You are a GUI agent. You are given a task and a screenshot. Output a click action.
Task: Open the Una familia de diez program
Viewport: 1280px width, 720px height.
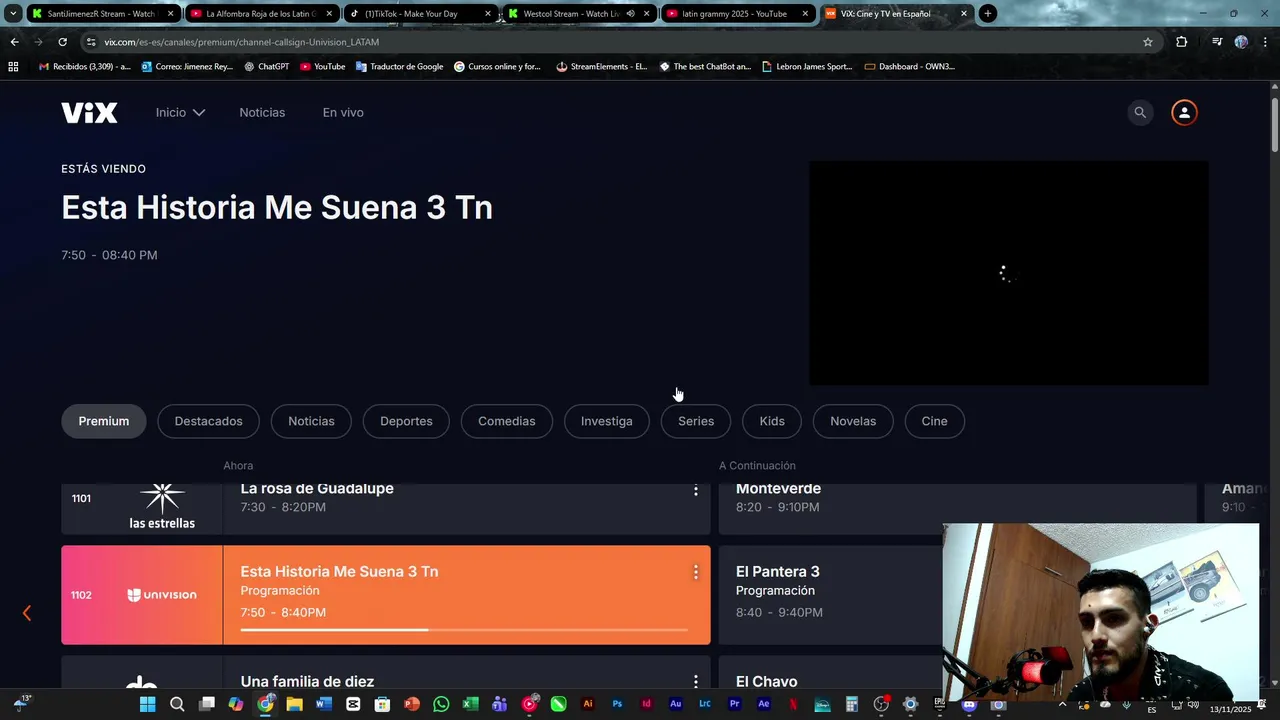pyautogui.click(x=467, y=672)
